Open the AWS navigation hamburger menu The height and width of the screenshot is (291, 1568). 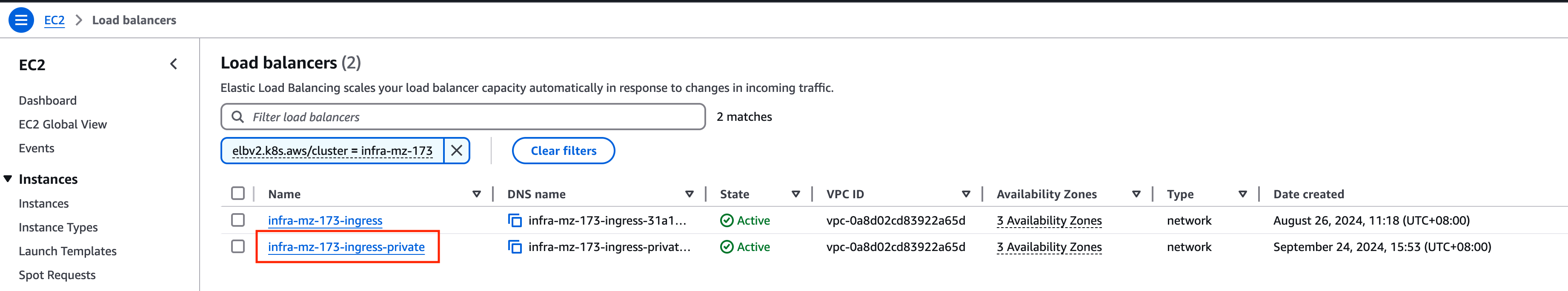pos(22,20)
